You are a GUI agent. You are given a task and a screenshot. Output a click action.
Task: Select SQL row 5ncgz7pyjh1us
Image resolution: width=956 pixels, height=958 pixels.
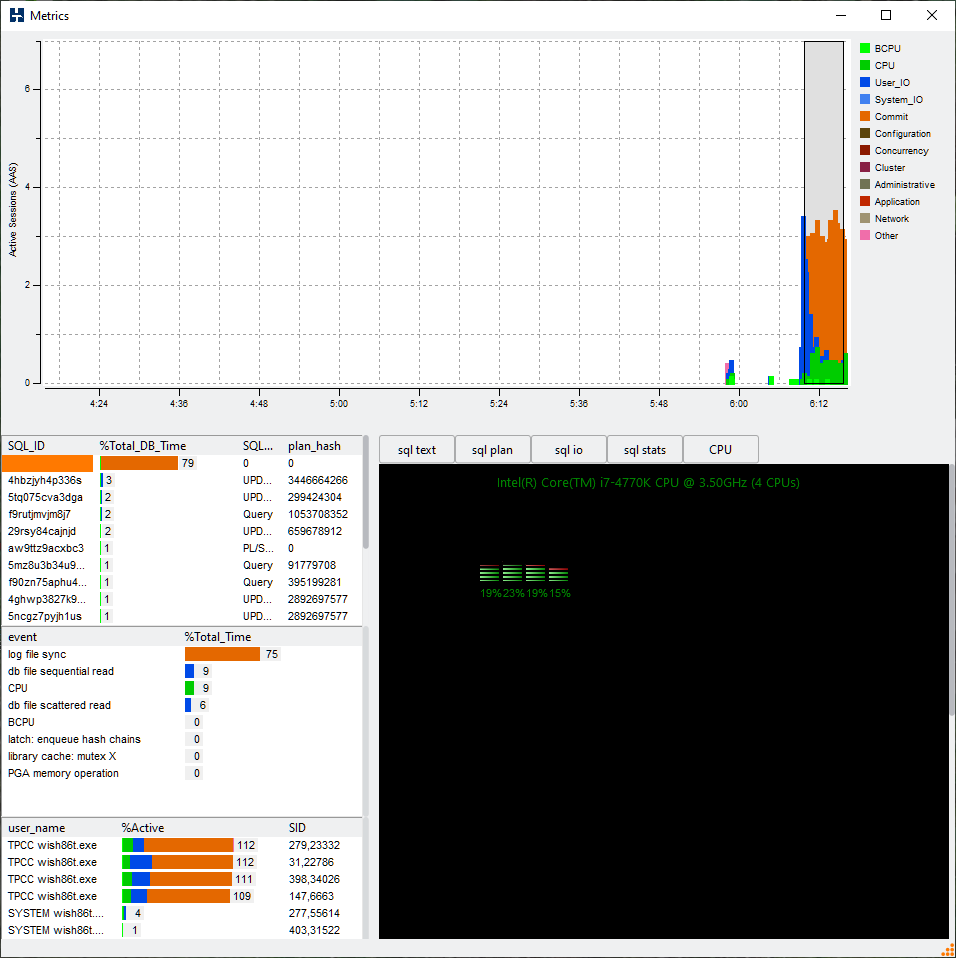click(182, 616)
